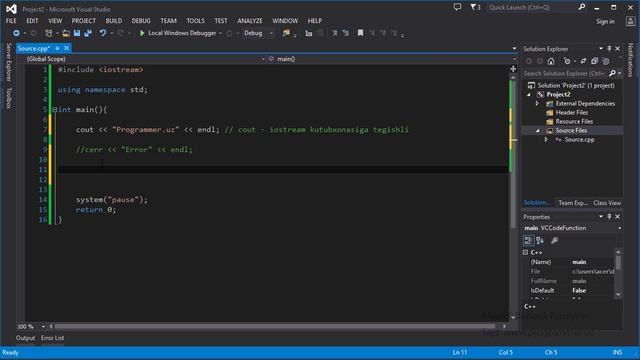This screenshot has height=360, width=640.
Task: Click the Find in Files toolbar icon
Action: pyautogui.click(x=286, y=33)
